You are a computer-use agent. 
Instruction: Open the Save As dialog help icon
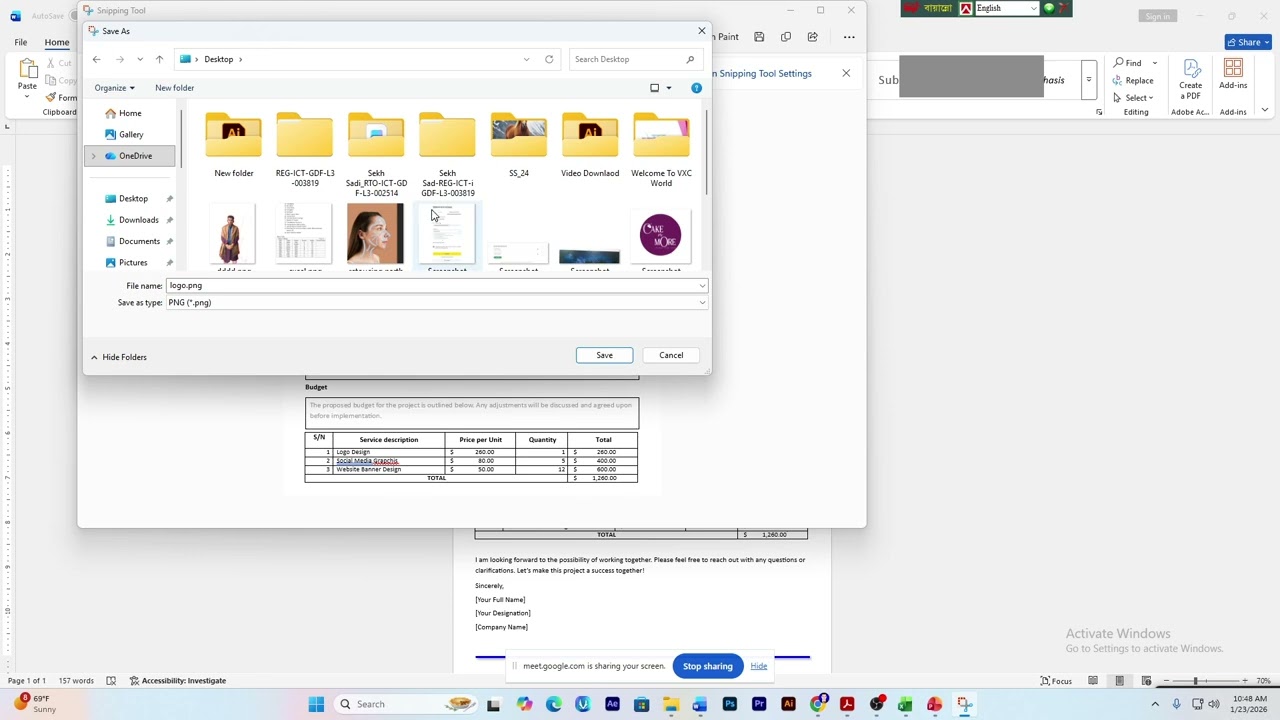pyautogui.click(x=696, y=88)
